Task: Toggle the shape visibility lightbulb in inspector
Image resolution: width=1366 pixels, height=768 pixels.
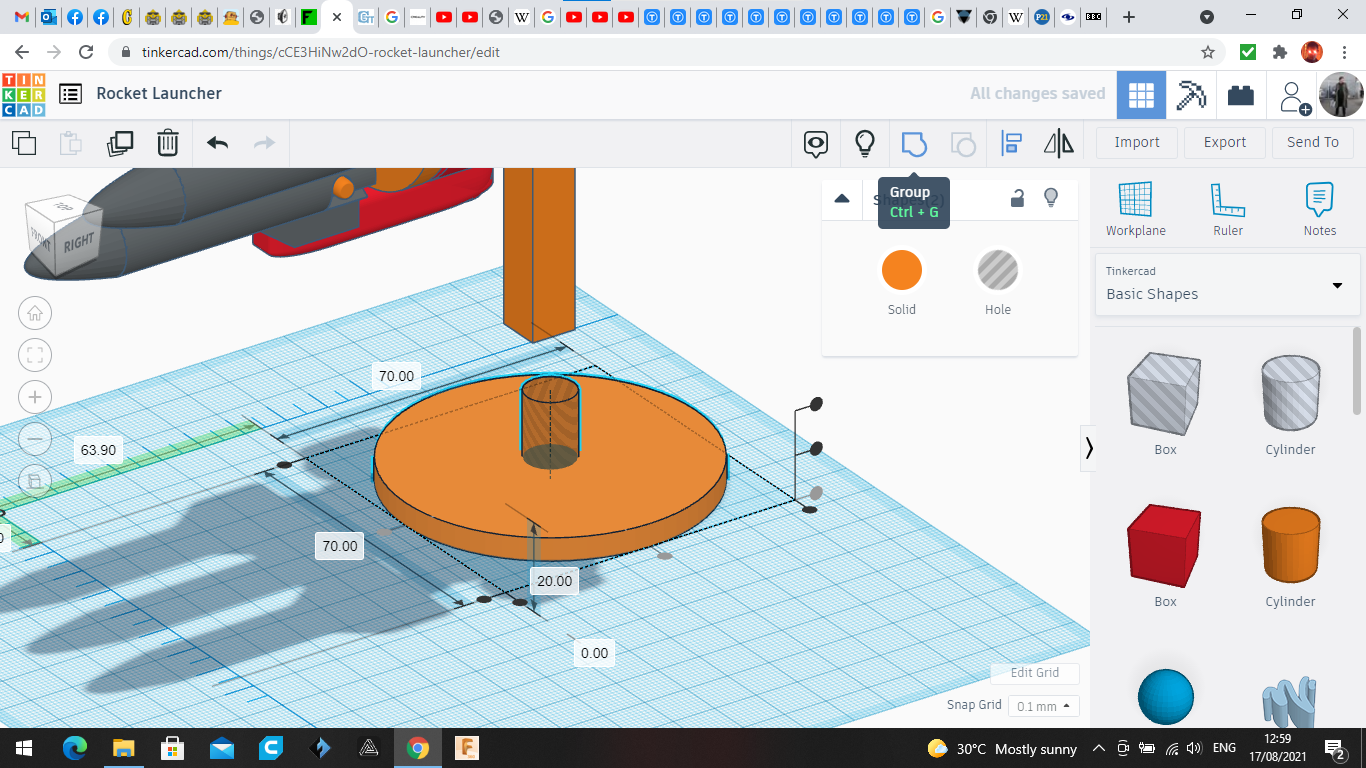Action: pyautogui.click(x=1051, y=198)
